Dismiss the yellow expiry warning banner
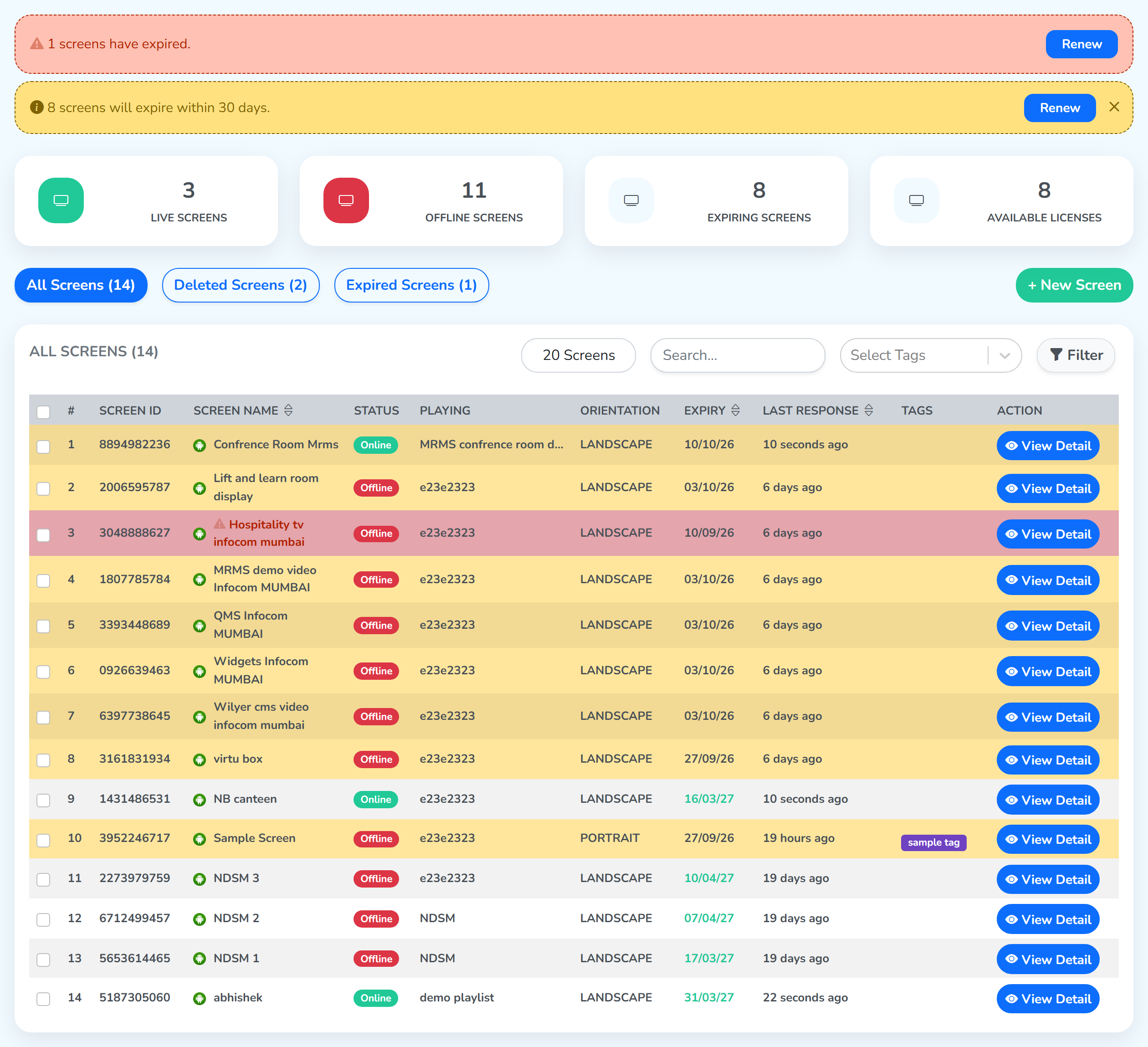Image resolution: width=1148 pixels, height=1047 pixels. [x=1114, y=107]
